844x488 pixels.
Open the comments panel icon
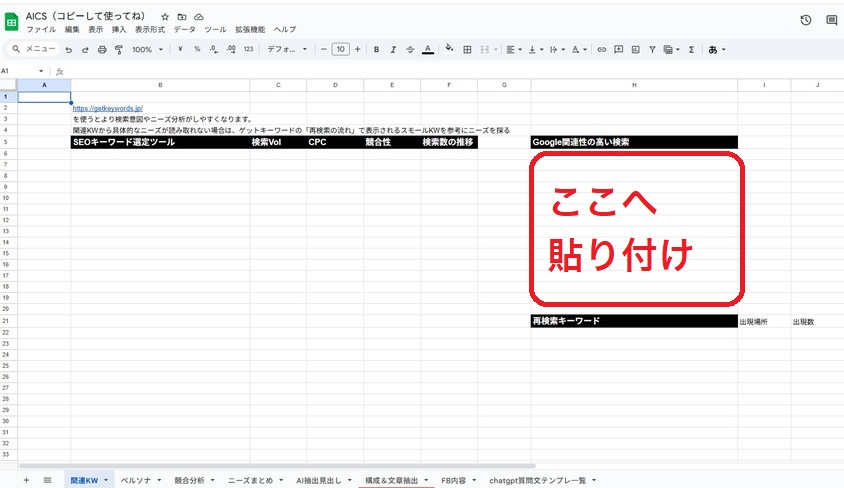831,20
